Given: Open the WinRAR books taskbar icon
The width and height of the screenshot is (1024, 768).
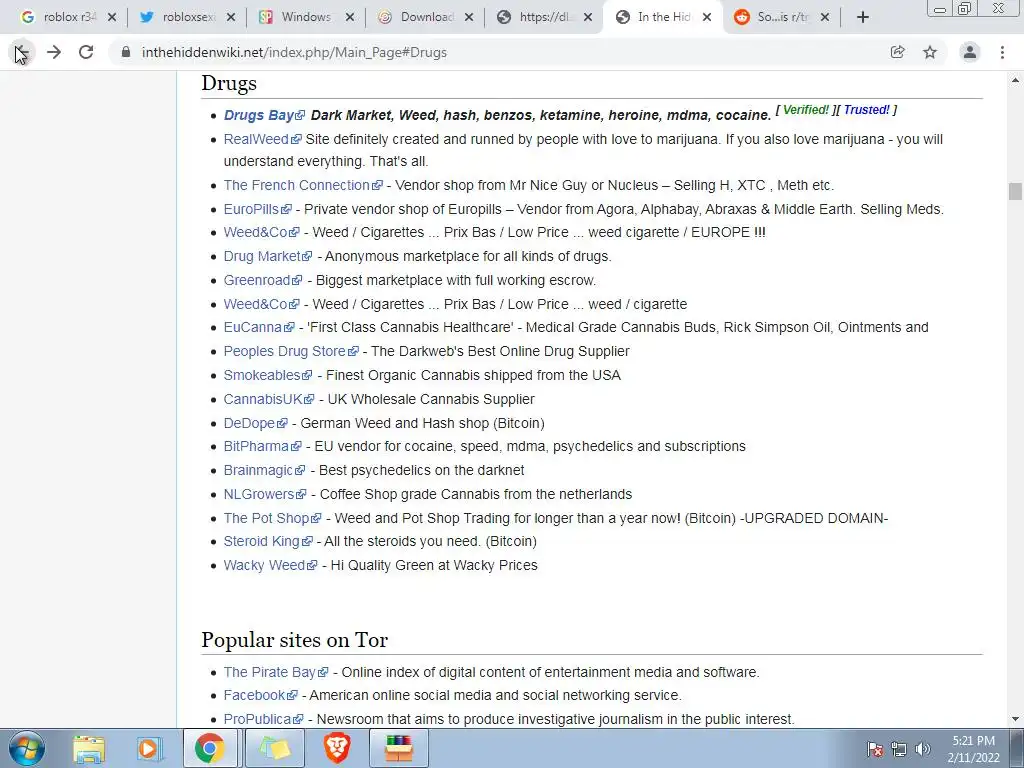Looking at the screenshot, I should pos(399,748).
